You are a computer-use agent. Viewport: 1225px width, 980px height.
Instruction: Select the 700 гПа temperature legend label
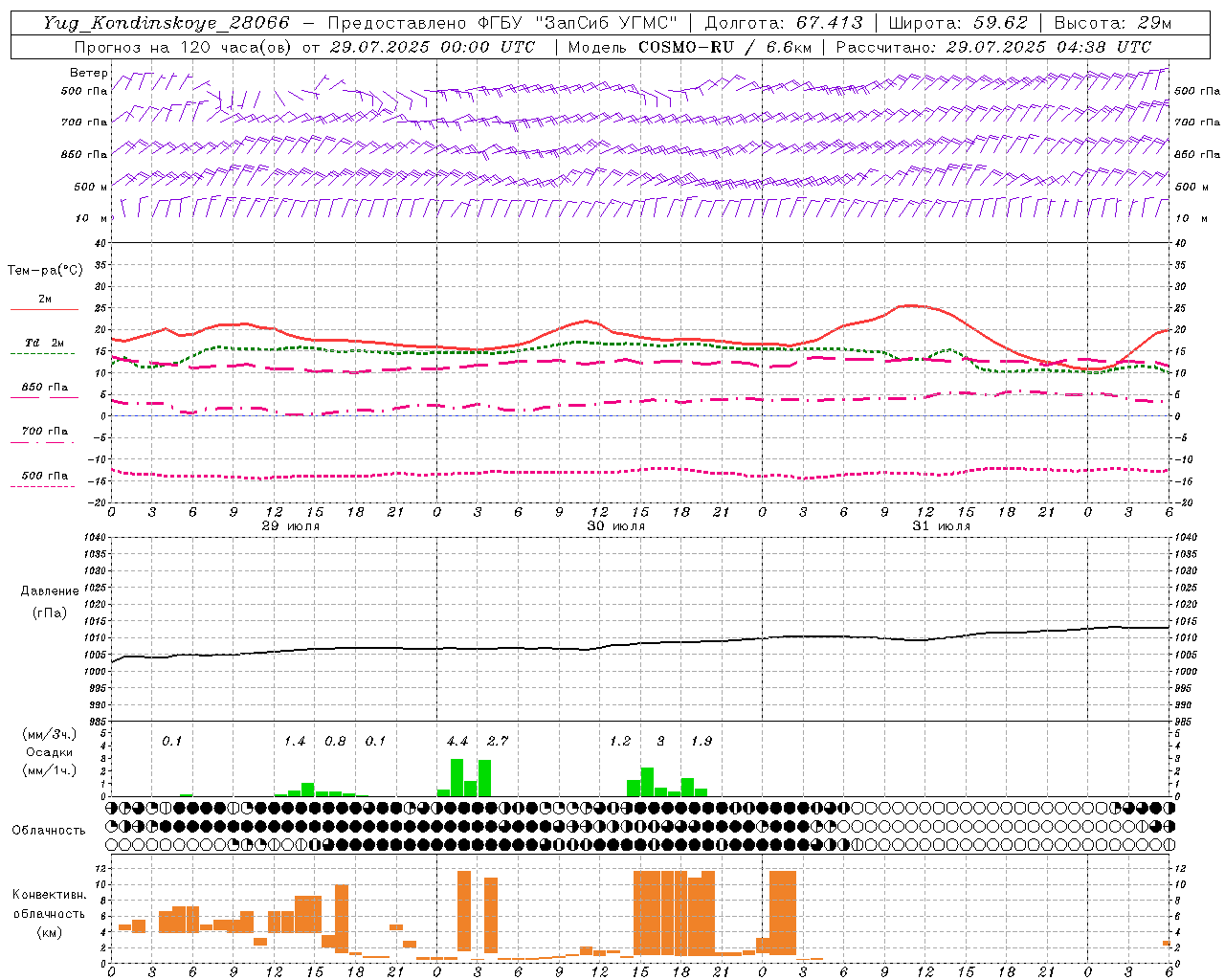pyautogui.click(x=45, y=431)
